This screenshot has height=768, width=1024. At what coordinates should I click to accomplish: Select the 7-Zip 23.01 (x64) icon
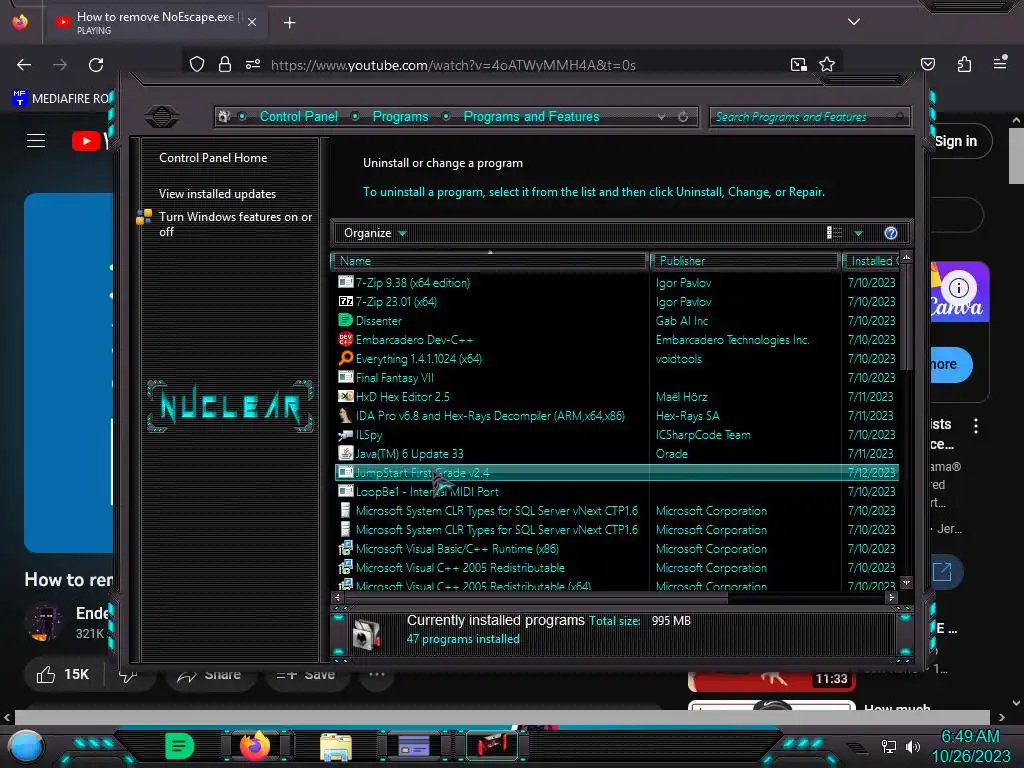tap(345, 302)
